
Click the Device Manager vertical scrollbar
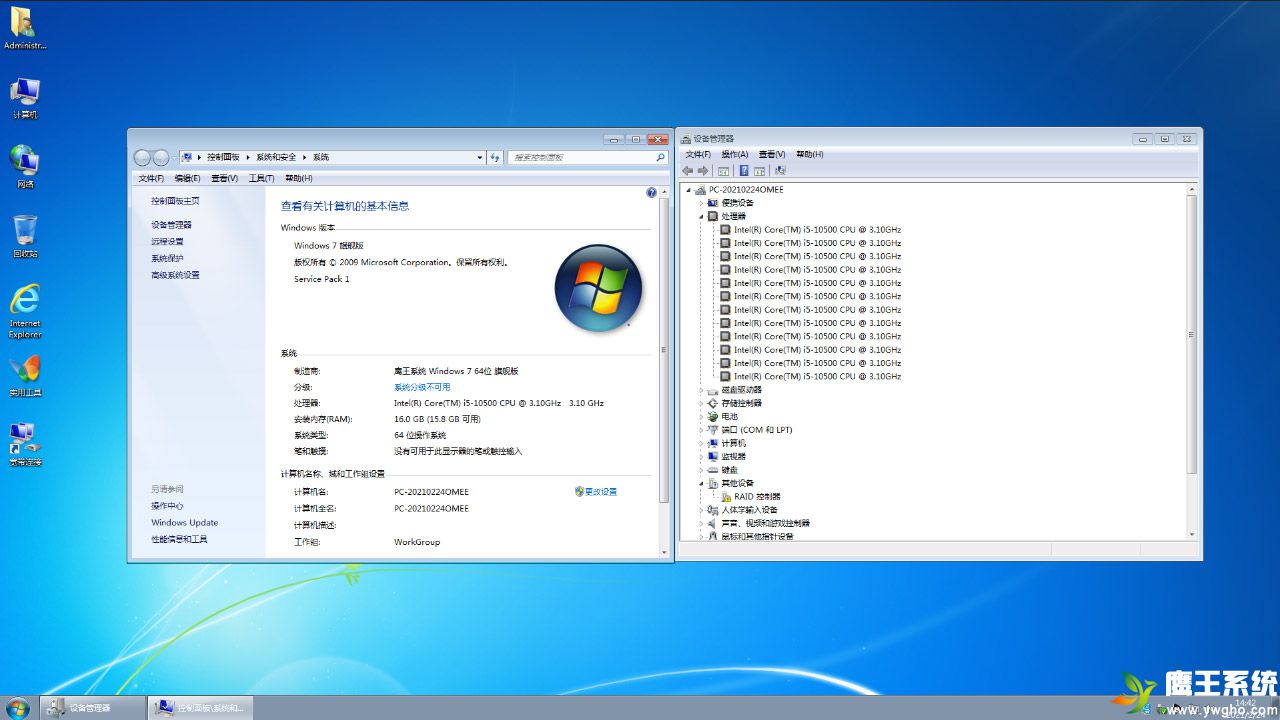(1191, 362)
